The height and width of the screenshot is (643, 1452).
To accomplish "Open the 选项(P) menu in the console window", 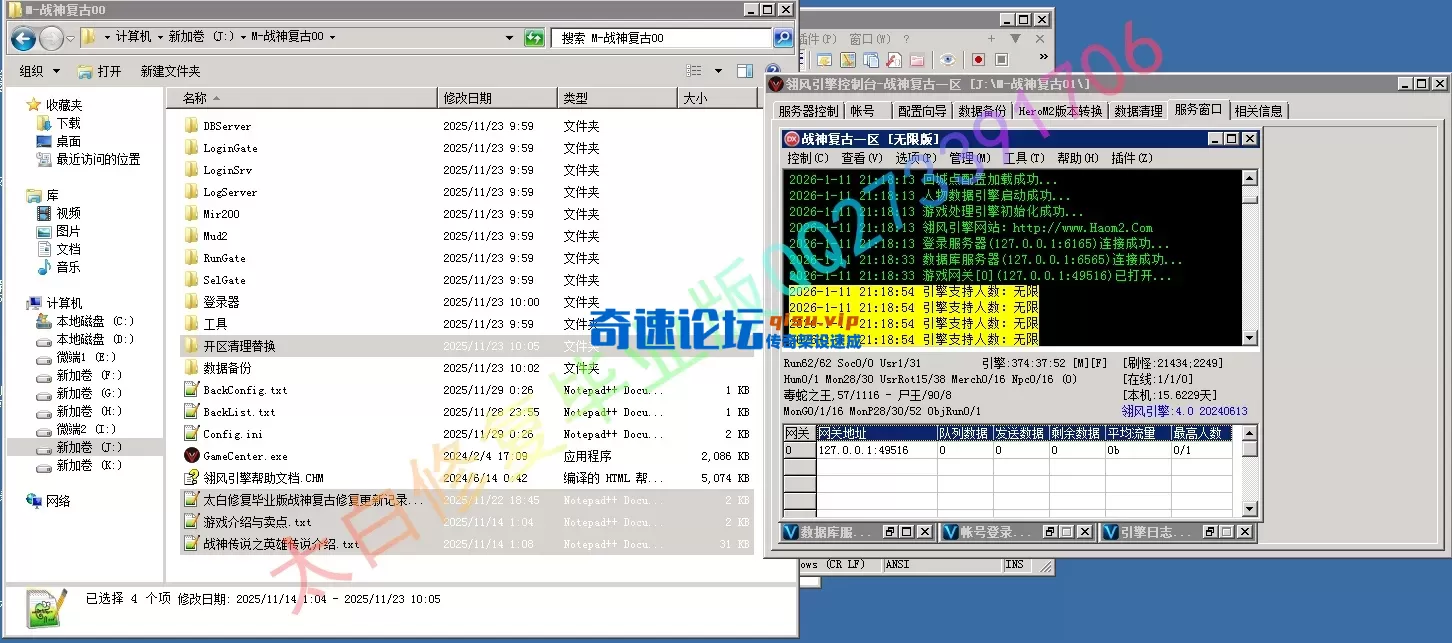I will point(917,158).
